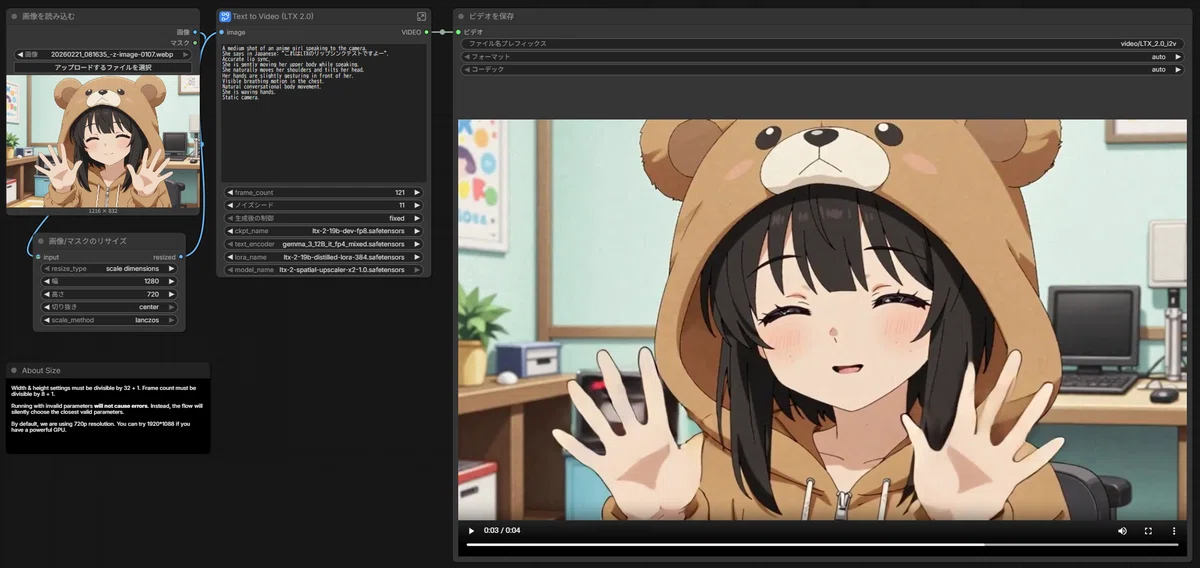This screenshot has width=1200, height=568.
Task: Click the 画像を読み込む node title
Action: [48, 17]
